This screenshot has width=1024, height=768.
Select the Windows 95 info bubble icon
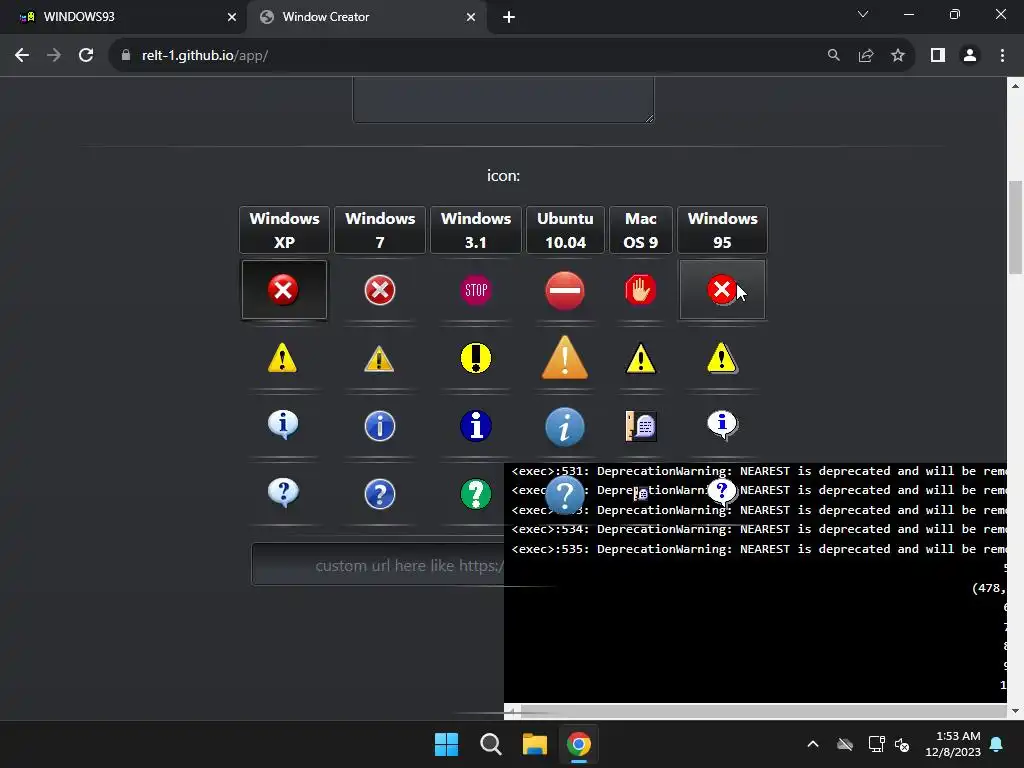click(722, 425)
